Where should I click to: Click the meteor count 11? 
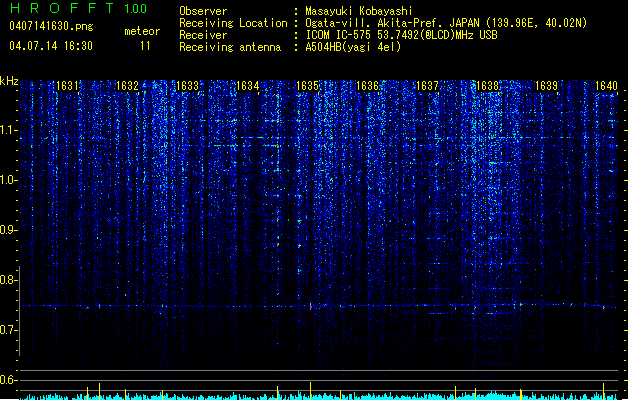pyautogui.click(x=145, y=46)
